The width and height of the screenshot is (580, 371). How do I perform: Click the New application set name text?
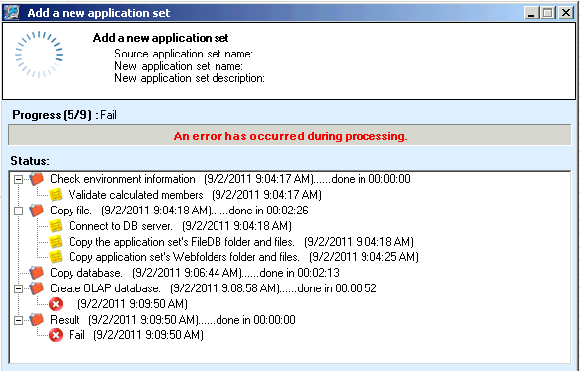(x=178, y=66)
